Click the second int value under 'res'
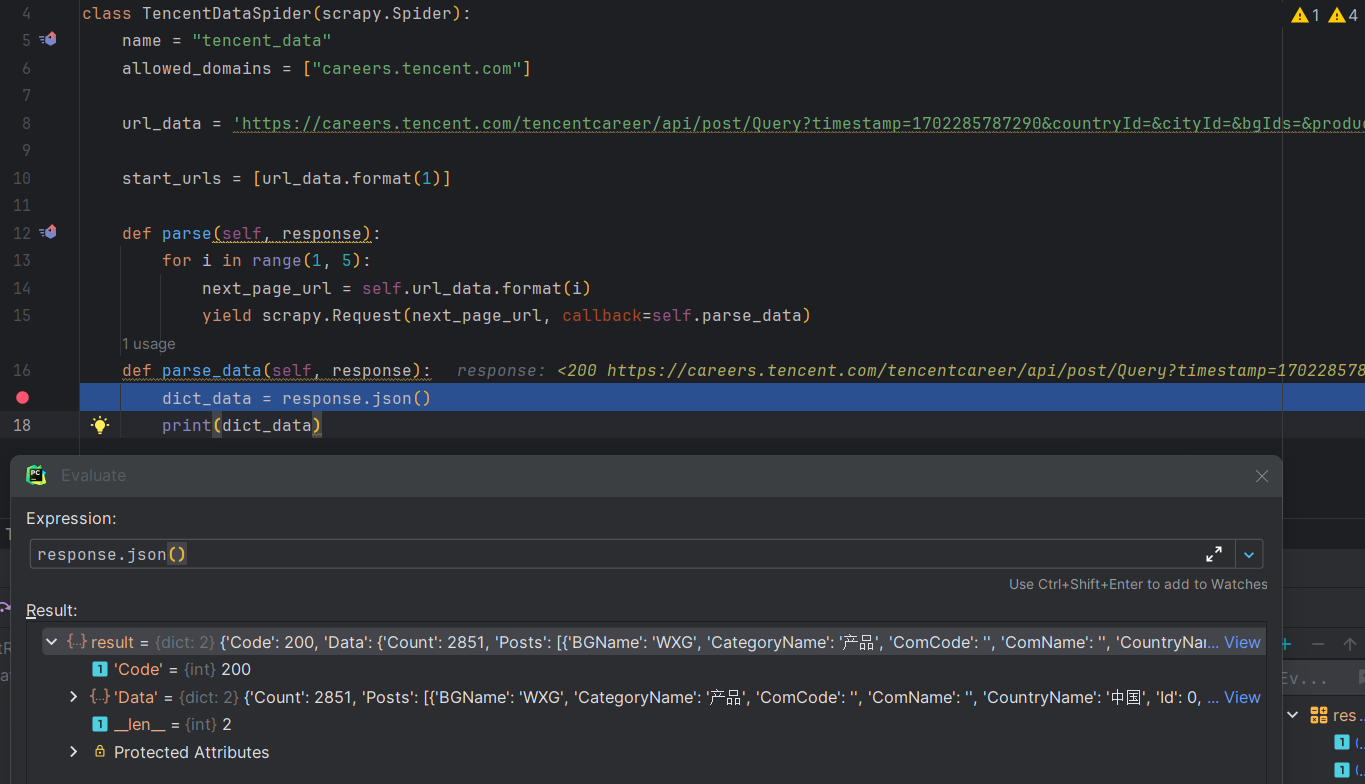 (x=1343, y=769)
